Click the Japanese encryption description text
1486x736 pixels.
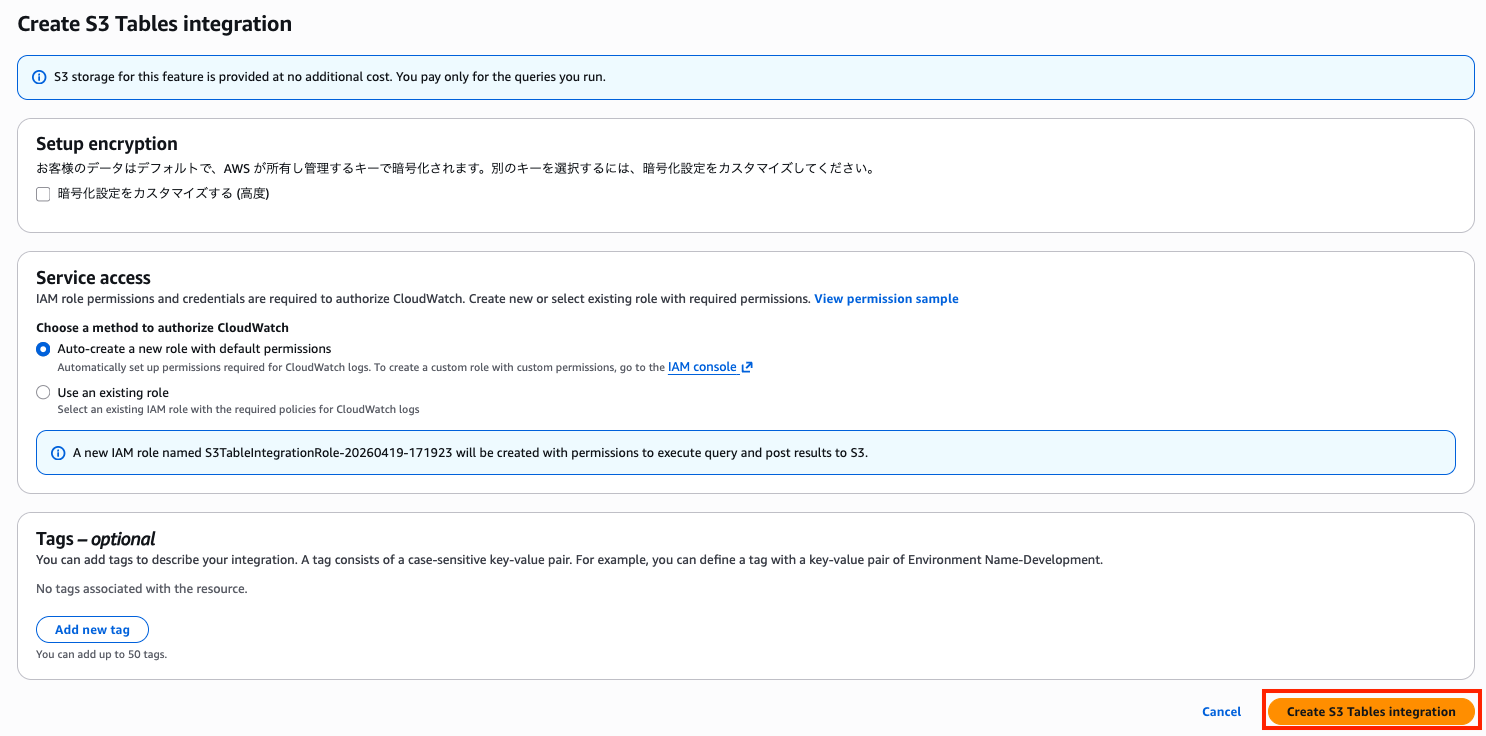click(x=456, y=169)
